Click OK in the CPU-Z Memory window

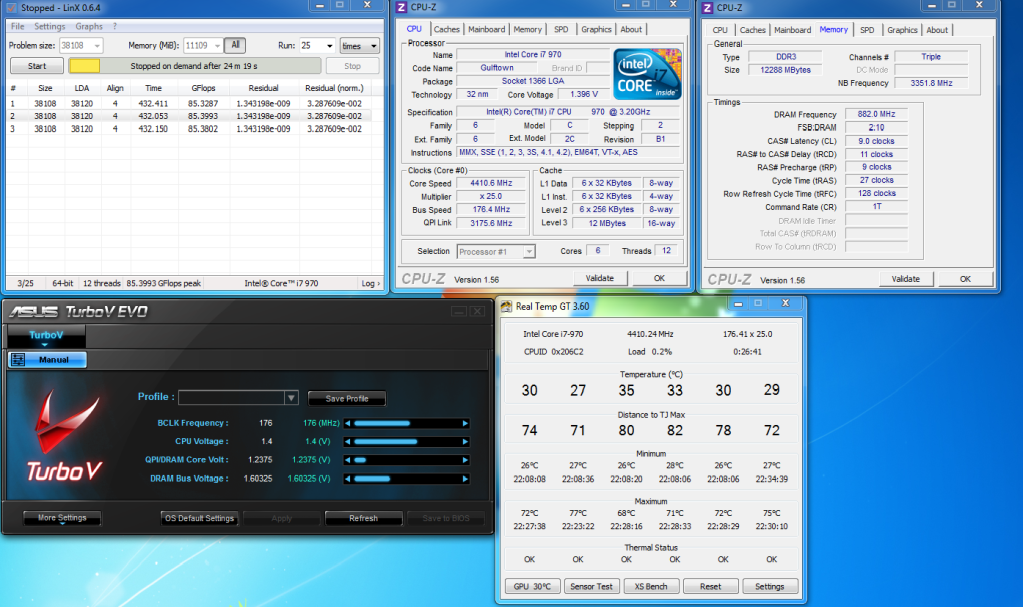pos(966,279)
